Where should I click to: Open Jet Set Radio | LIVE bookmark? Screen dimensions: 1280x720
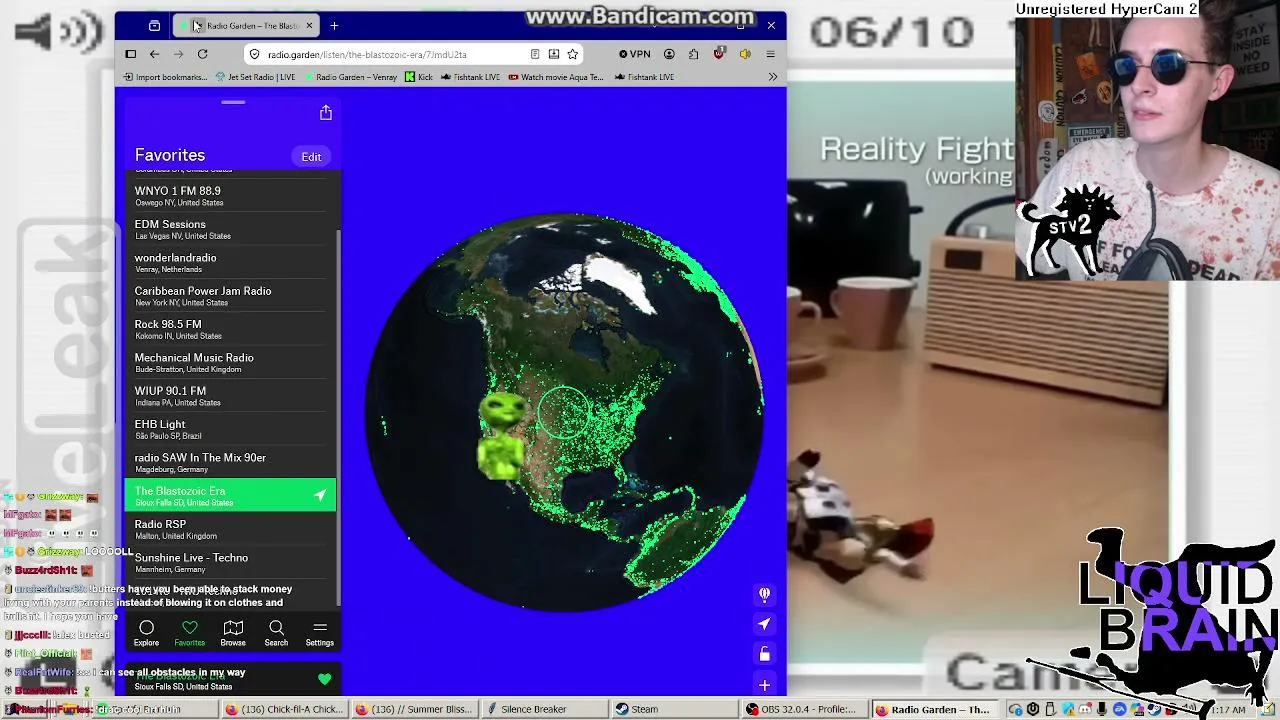(255, 77)
